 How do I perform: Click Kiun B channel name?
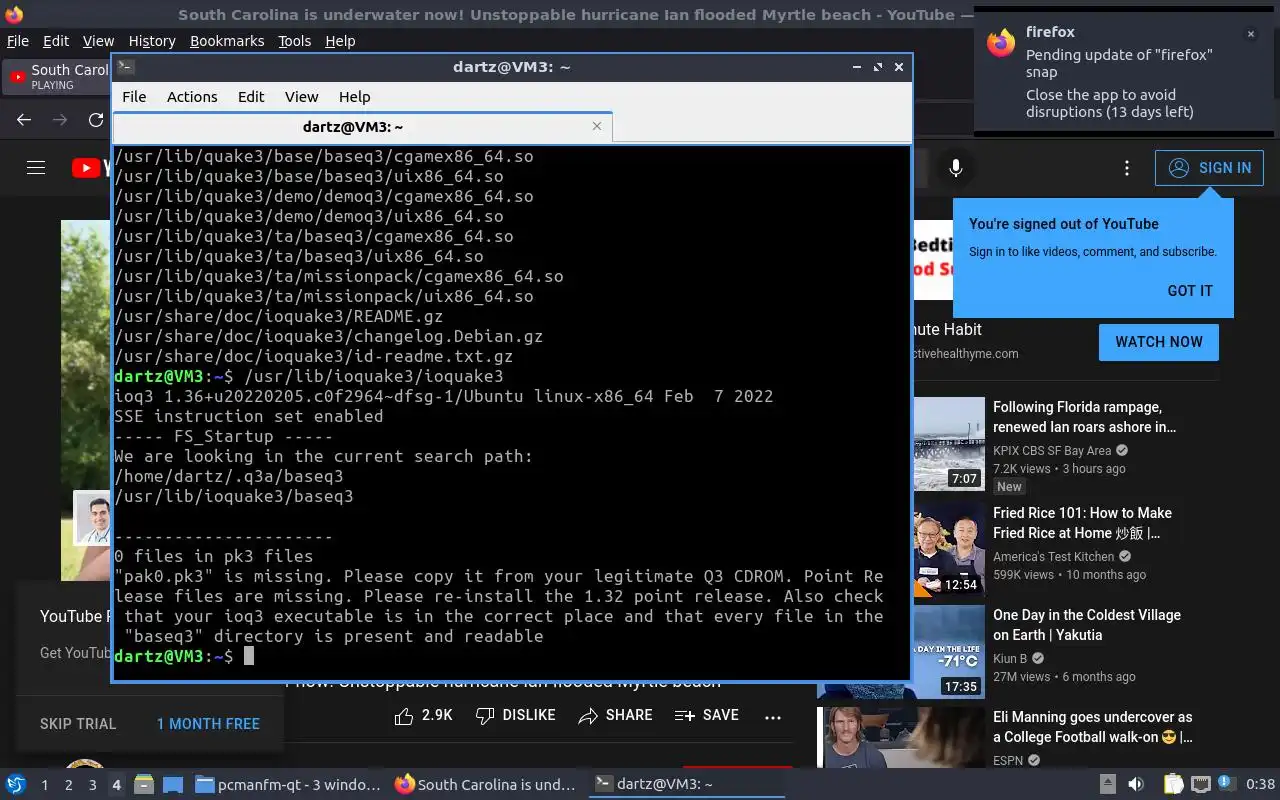pos(1010,659)
